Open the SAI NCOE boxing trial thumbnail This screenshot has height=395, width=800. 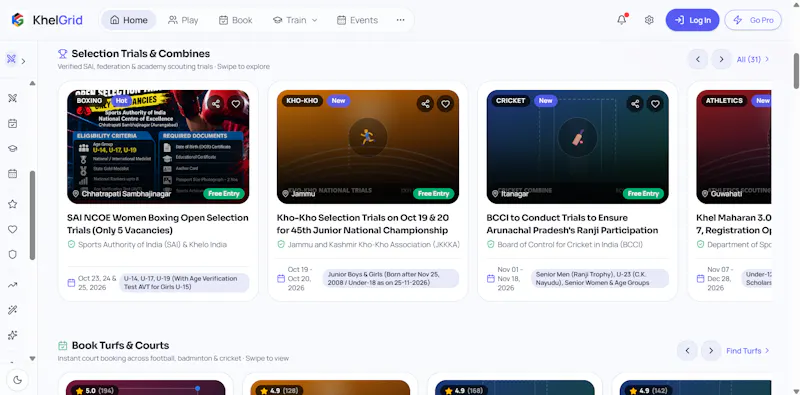(158, 147)
